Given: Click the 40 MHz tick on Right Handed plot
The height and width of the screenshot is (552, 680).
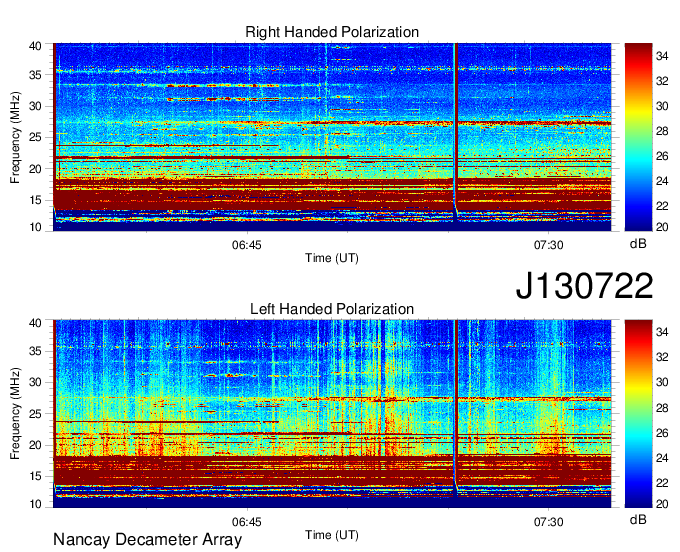Looking at the screenshot, I should [x=35, y=46].
